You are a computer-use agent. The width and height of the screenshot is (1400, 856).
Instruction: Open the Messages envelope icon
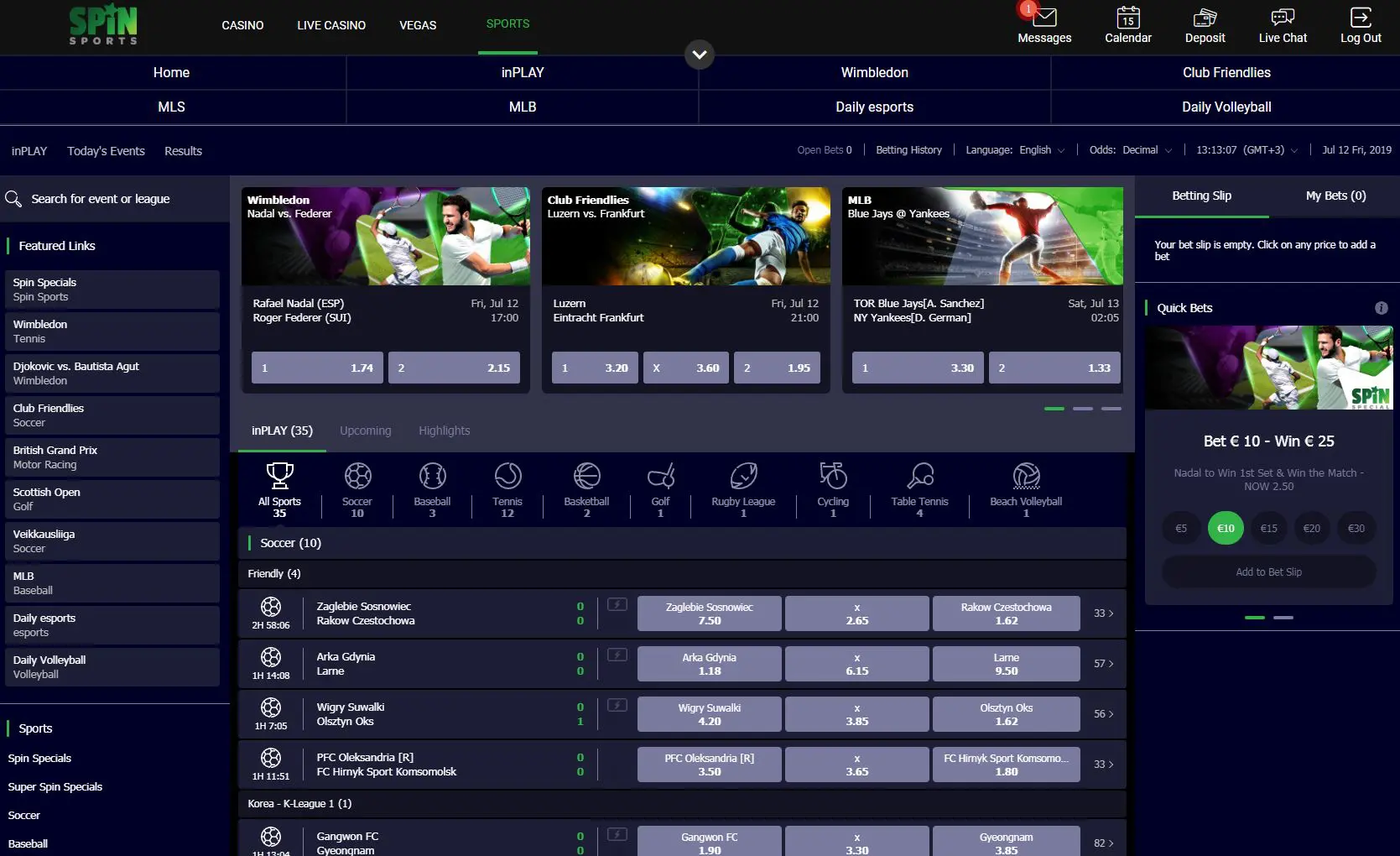1044,17
